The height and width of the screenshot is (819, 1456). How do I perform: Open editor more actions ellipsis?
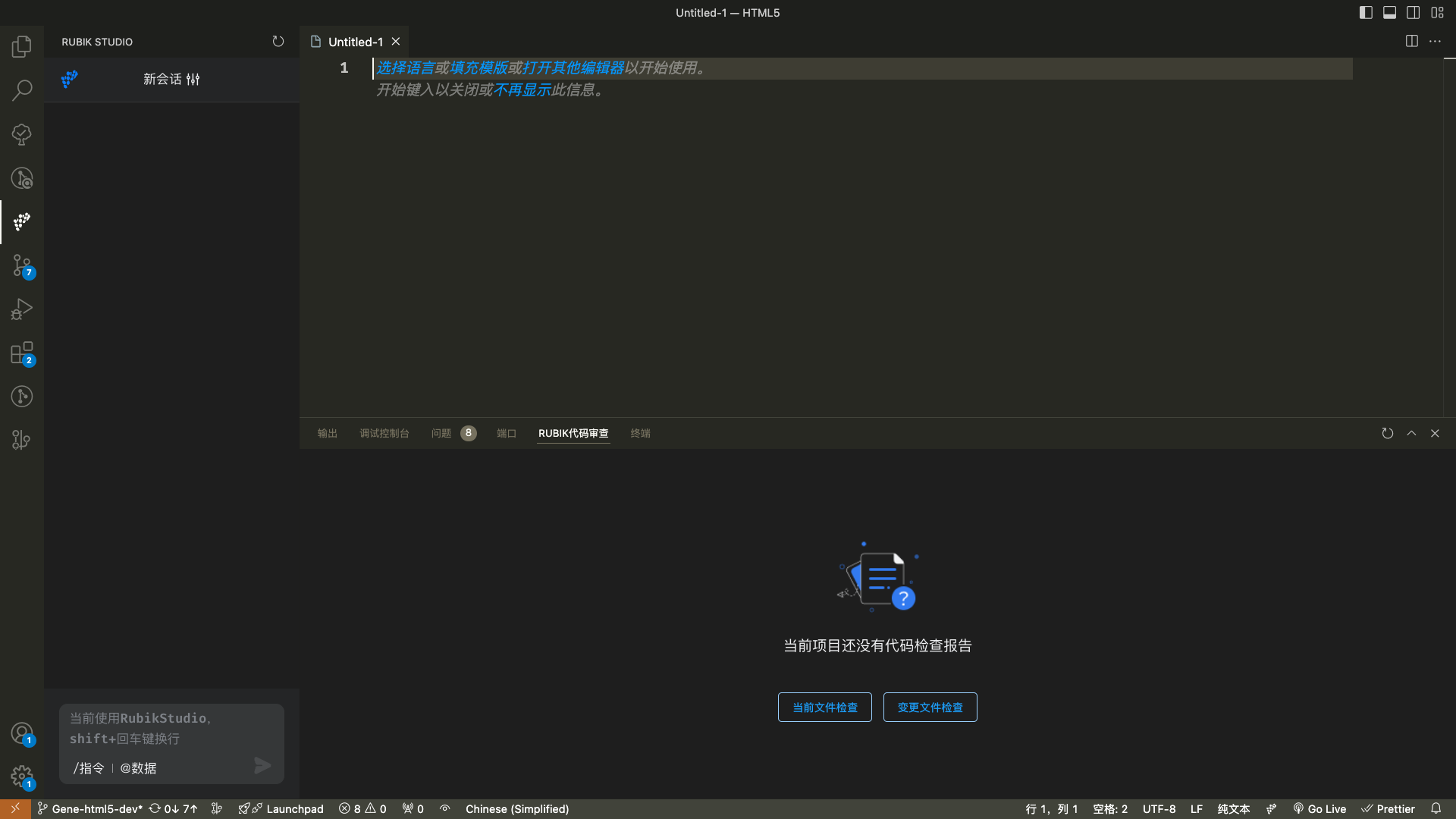[x=1435, y=42]
